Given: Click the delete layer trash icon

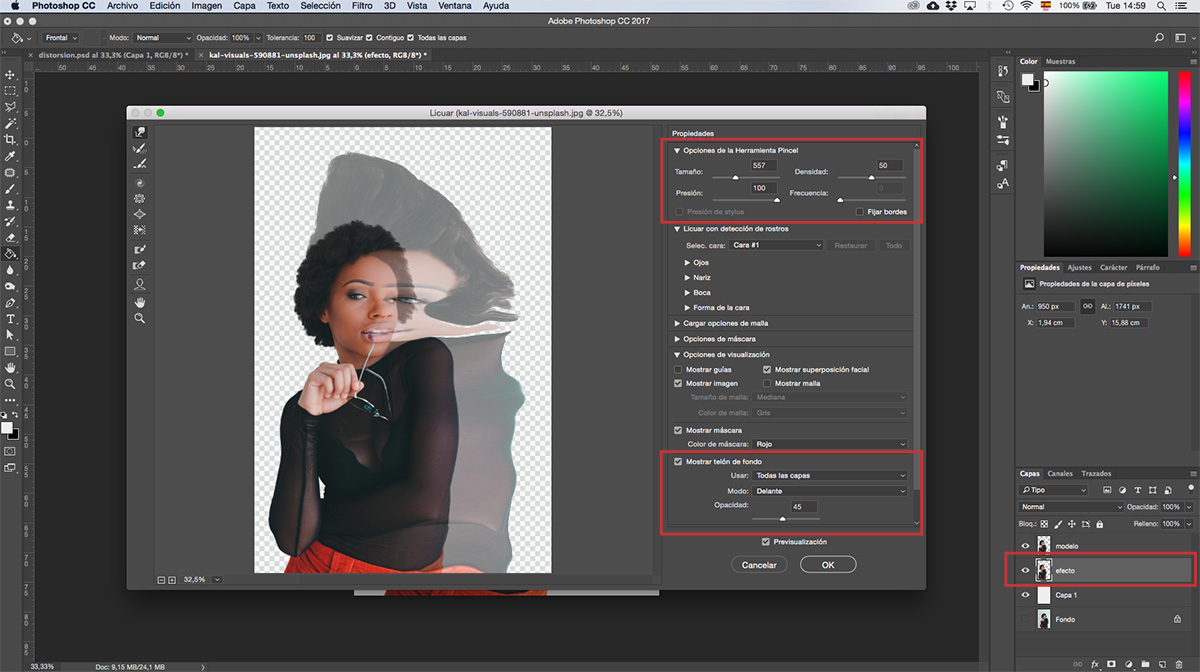Looking at the screenshot, I should [x=1180, y=663].
